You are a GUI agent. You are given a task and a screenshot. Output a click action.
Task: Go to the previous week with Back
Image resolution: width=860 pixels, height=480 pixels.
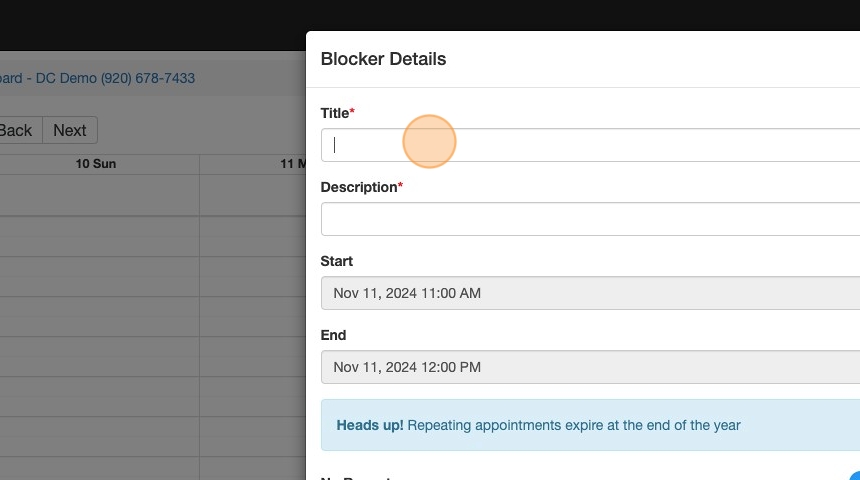tap(16, 130)
